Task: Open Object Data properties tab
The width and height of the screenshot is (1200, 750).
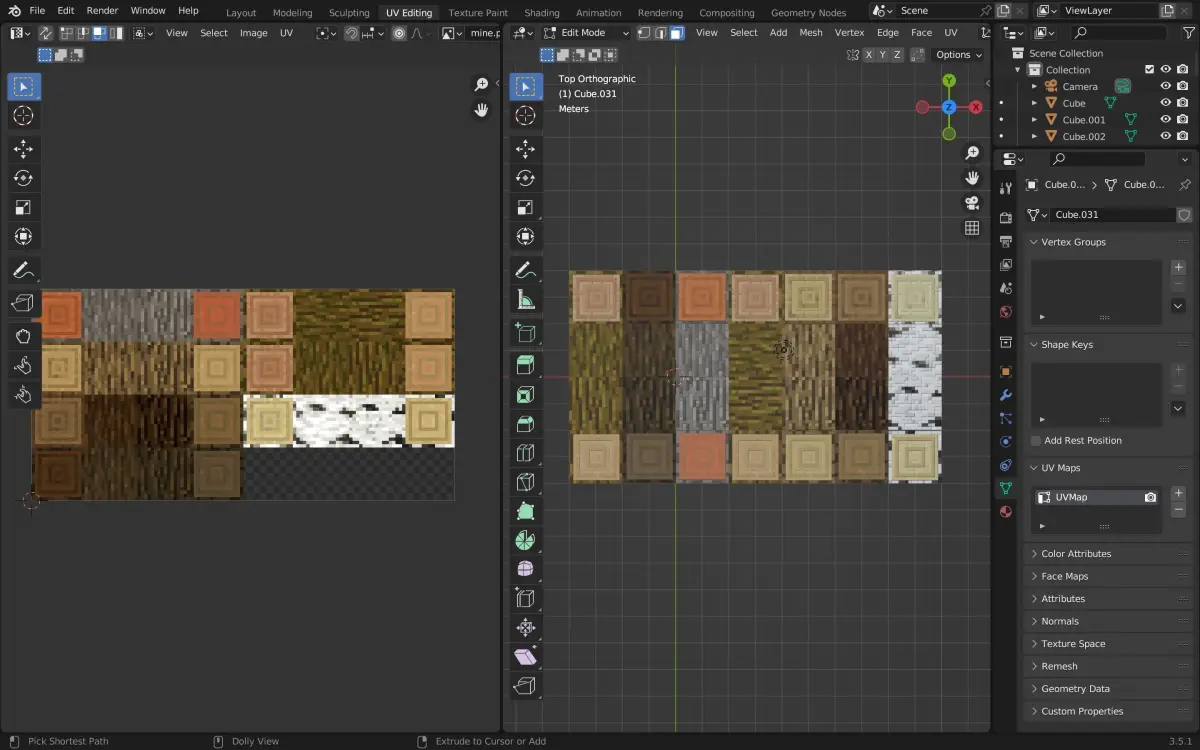Action: tap(1006, 488)
